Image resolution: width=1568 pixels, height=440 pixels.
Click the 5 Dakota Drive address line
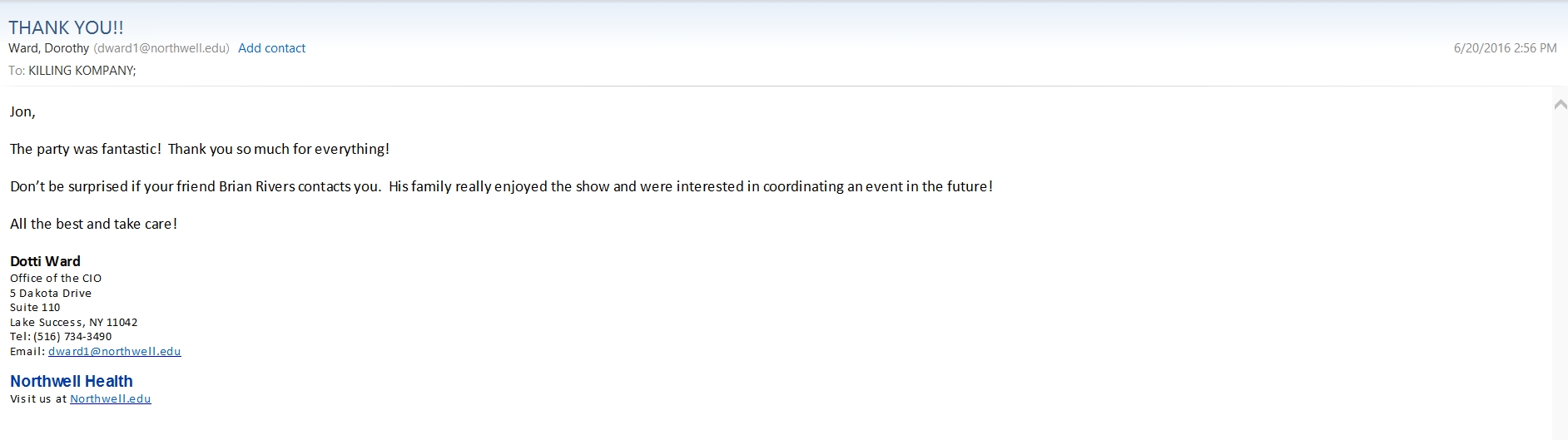(x=51, y=293)
